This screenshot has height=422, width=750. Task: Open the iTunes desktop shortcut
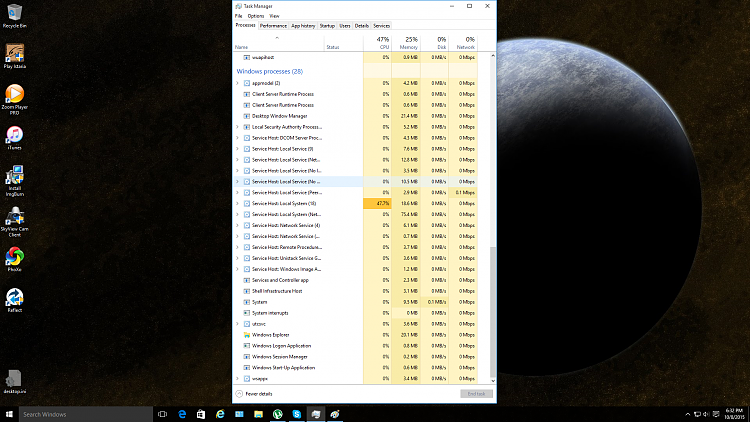pyautogui.click(x=14, y=138)
